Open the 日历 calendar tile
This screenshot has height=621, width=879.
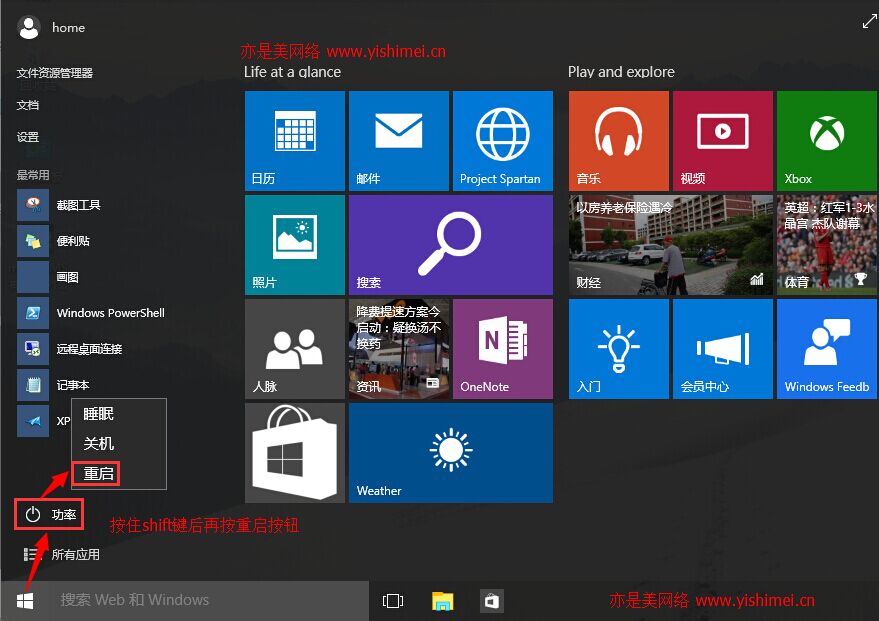(295, 141)
